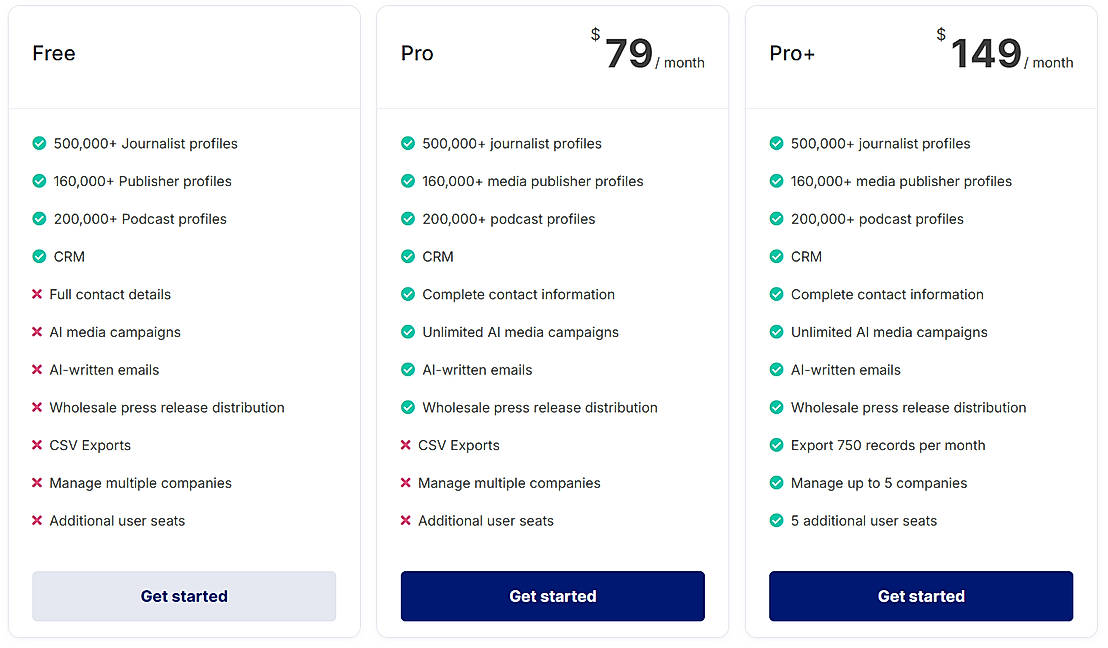Screen dimensions: 1108x648
Task: Click Get started button in Pro+ plan
Action: (x=921, y=596)
